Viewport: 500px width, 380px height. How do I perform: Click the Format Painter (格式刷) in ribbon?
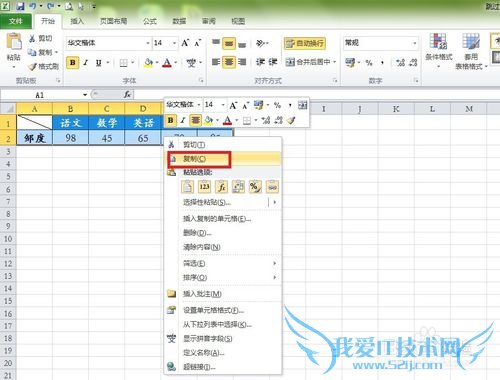[x=43, y=67]
